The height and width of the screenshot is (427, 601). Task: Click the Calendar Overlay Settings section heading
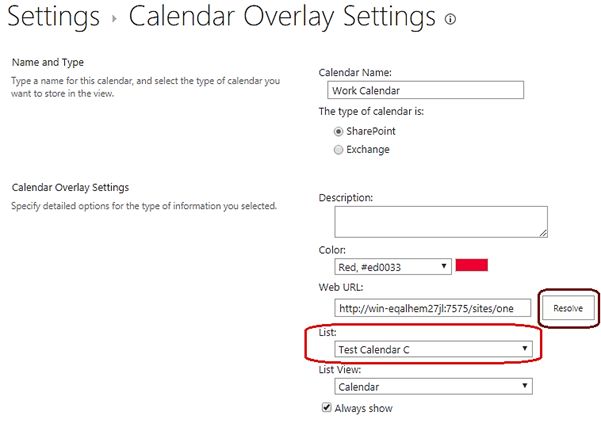pos(71,187)
